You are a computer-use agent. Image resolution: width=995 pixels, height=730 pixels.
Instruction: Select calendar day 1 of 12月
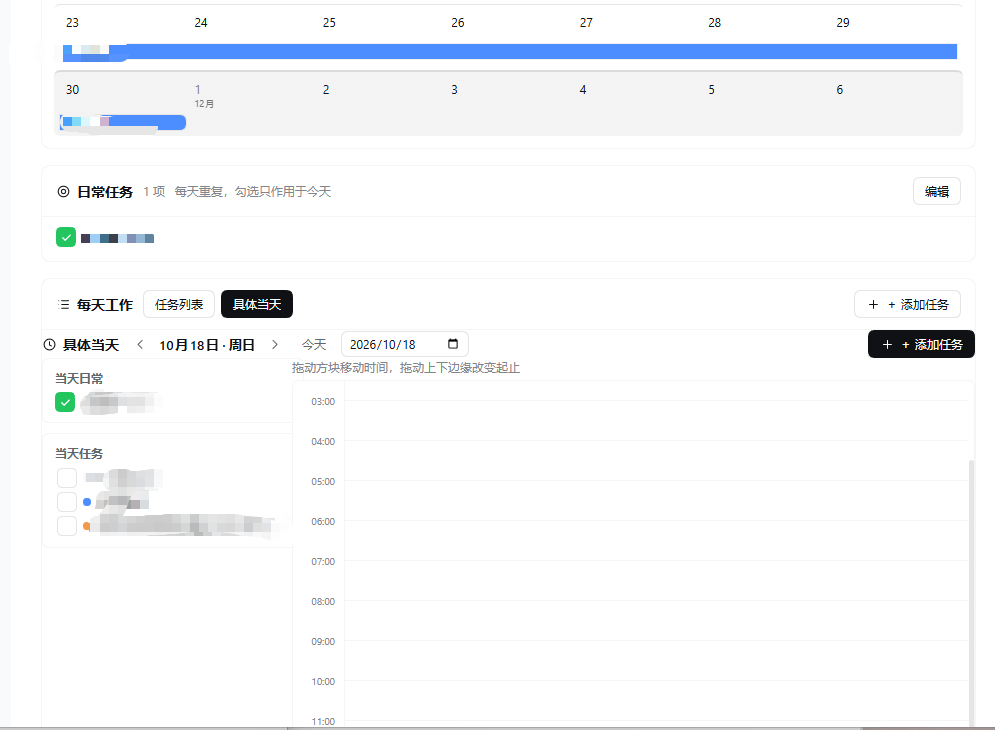click(198, 90)
